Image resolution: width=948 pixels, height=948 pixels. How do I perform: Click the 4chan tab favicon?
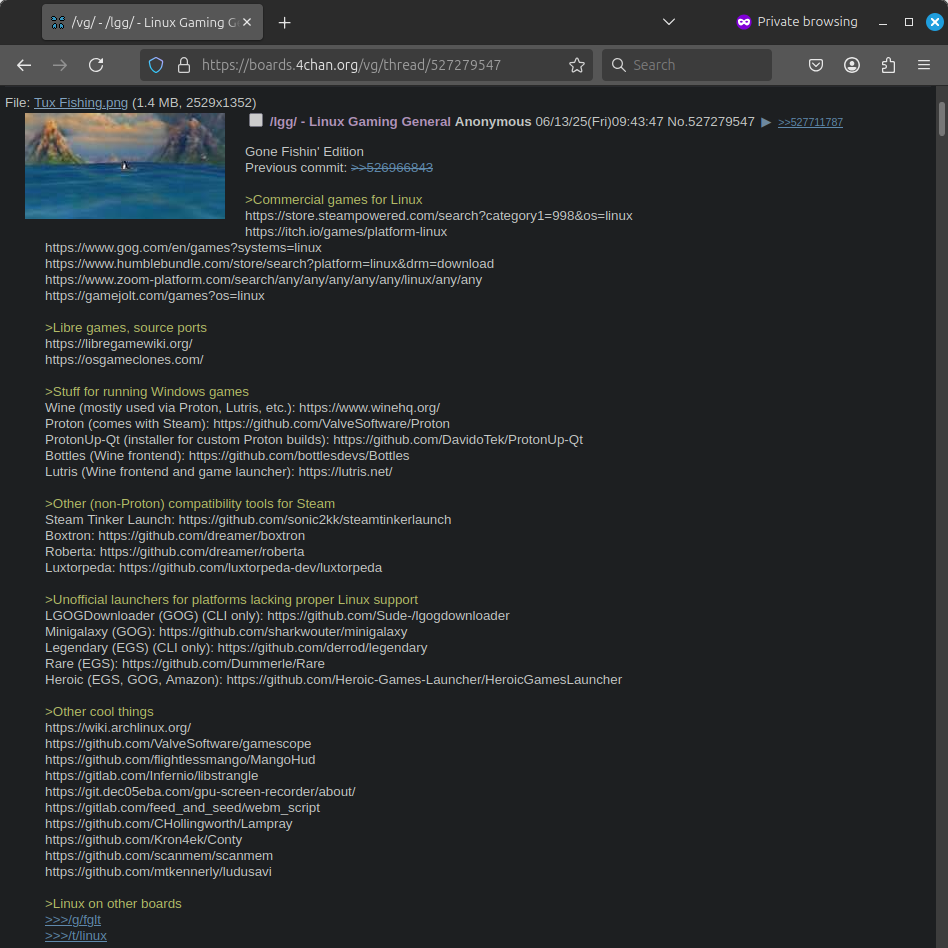(58, 22)
